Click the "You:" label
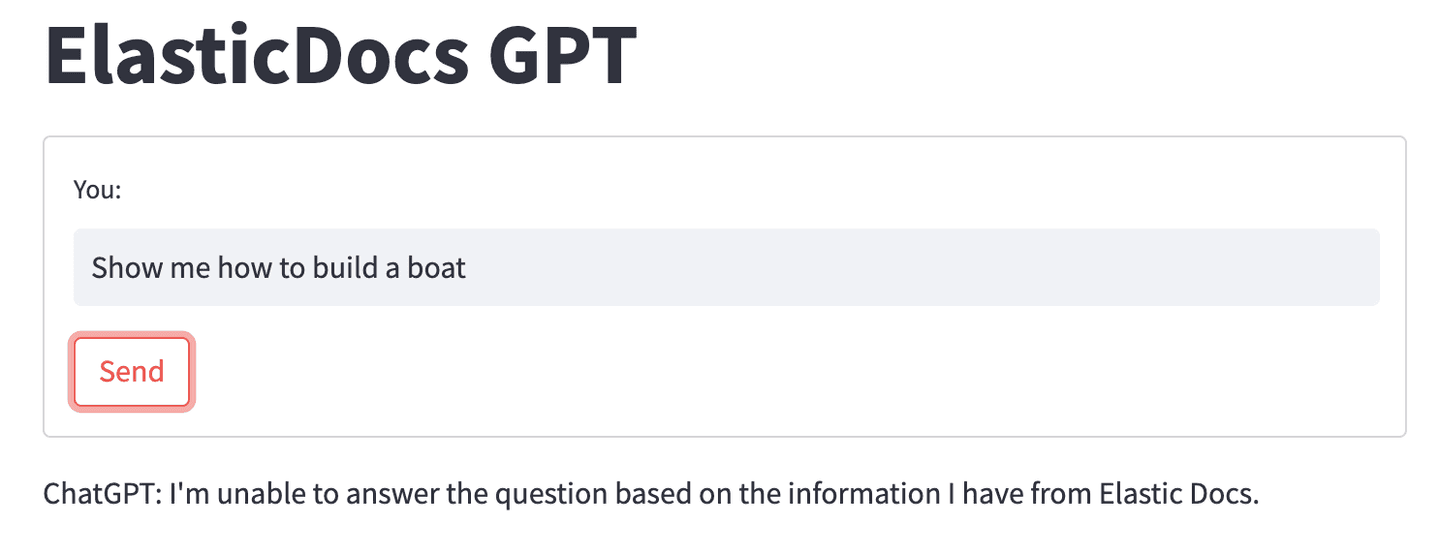Viewport: 1440px width, 548px height. tap(97, 189)
